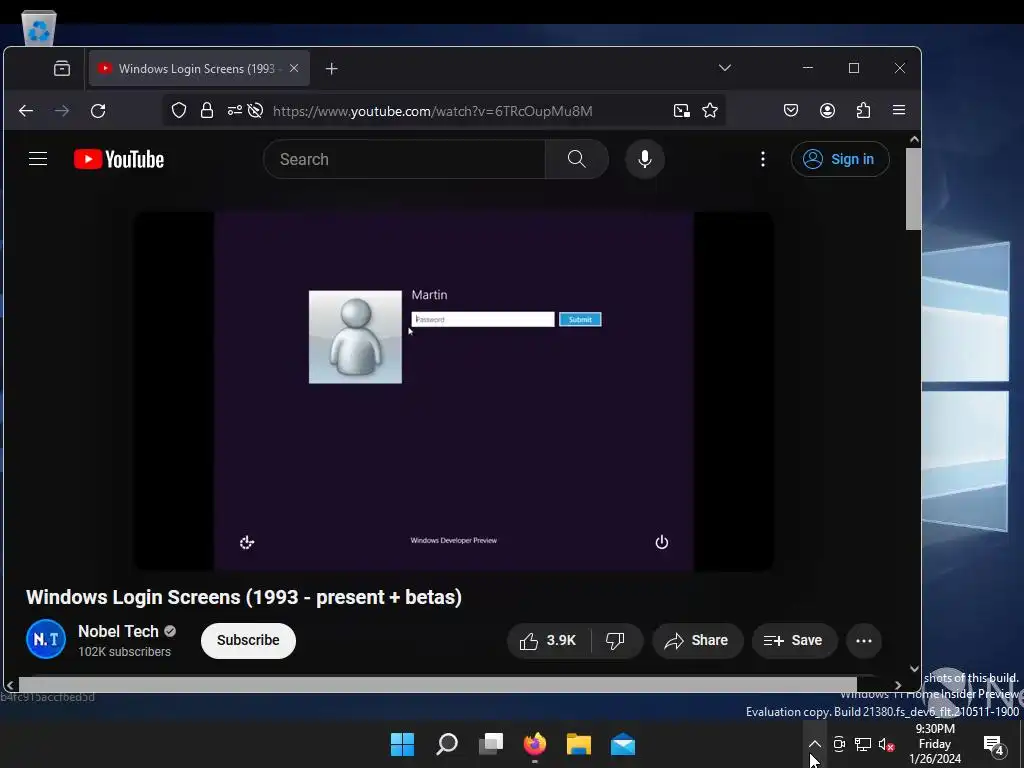1024x768 pixels.
Task: Run search with the magnifier button
Action: point(577,159)
